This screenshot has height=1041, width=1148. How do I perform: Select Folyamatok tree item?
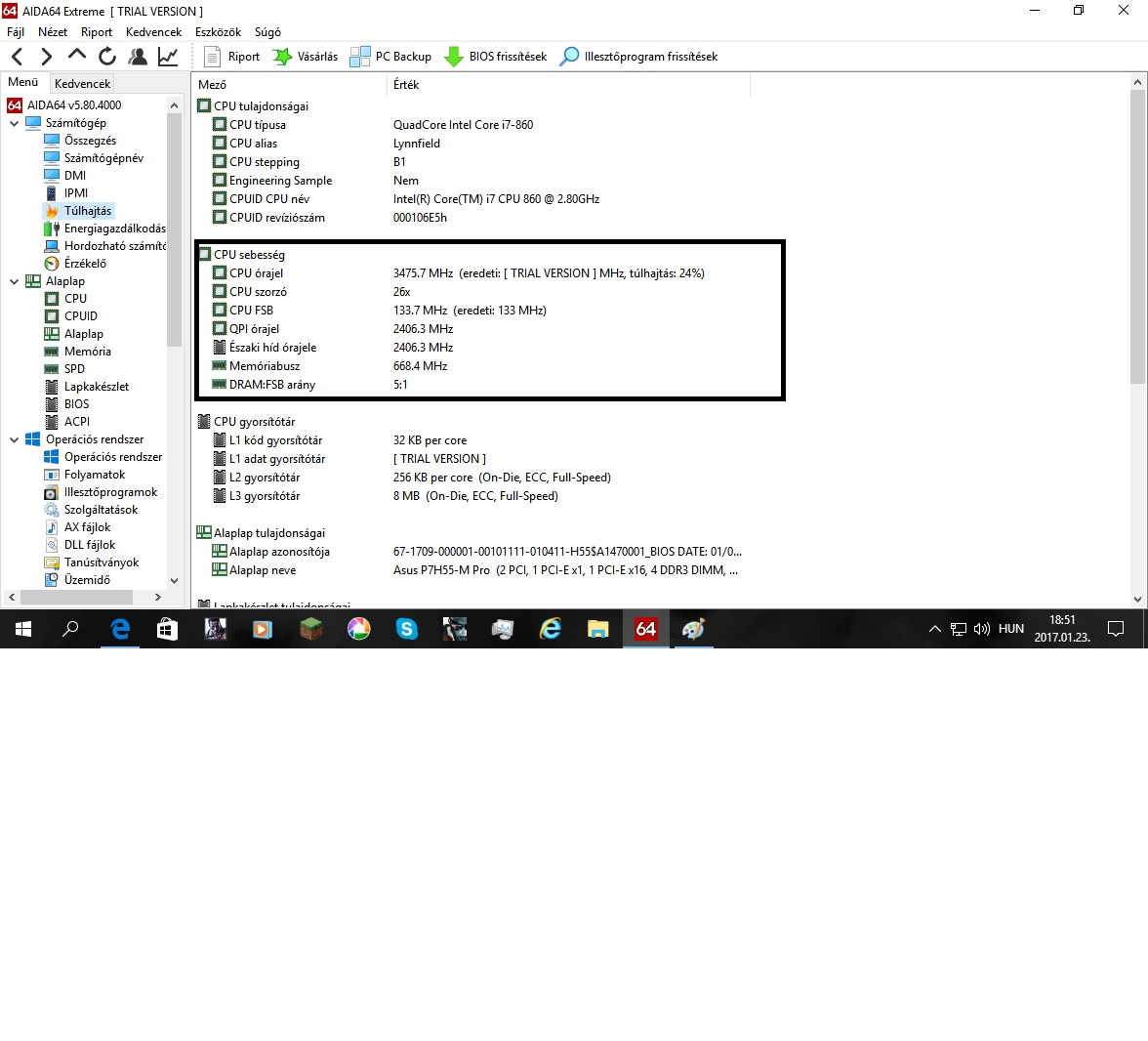(x=95, y=475)
